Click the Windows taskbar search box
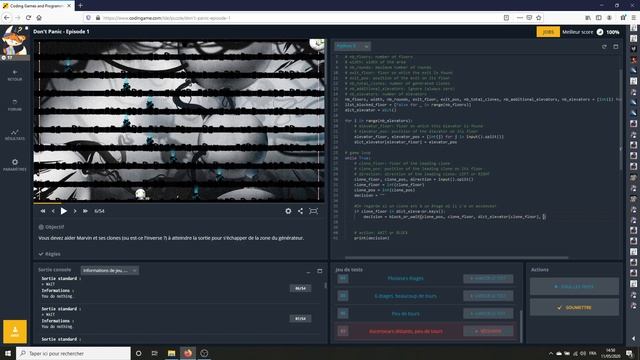 73,353
